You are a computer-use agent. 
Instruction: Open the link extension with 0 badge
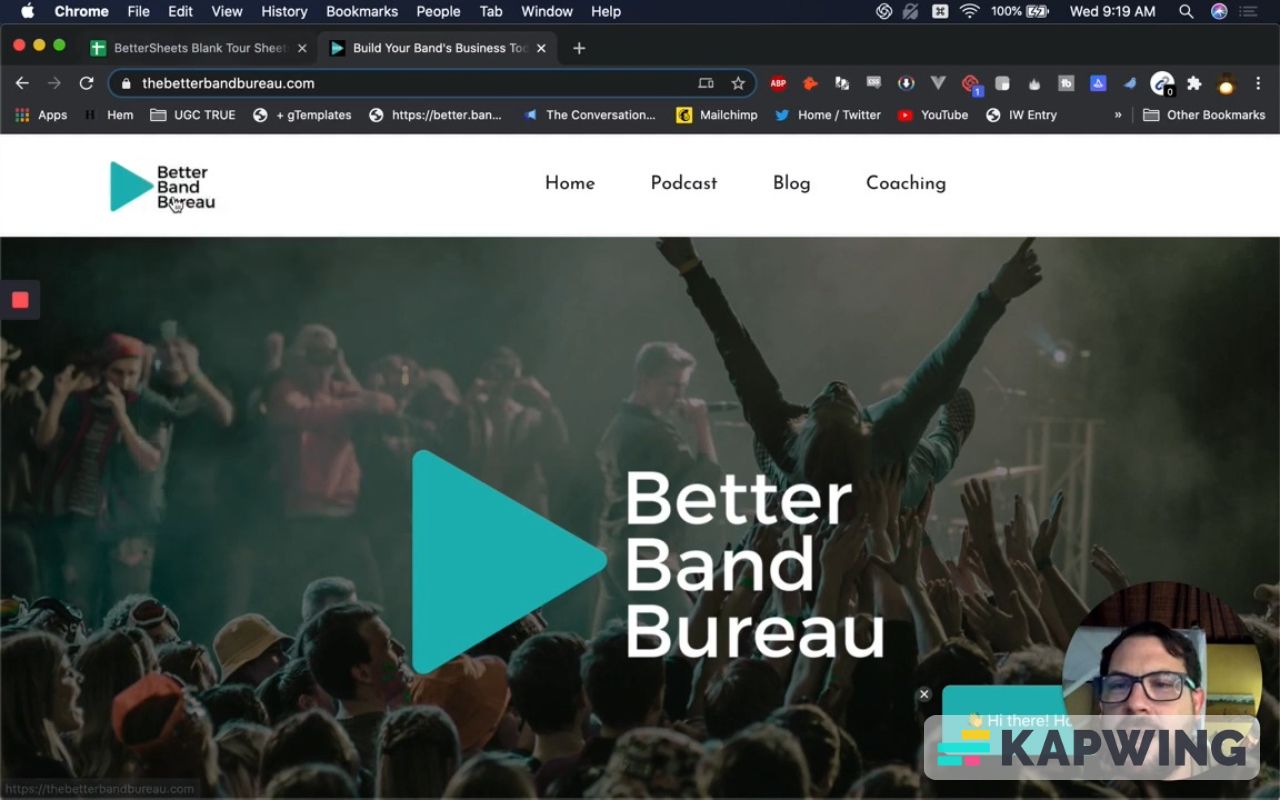[x=1162, y=84]
